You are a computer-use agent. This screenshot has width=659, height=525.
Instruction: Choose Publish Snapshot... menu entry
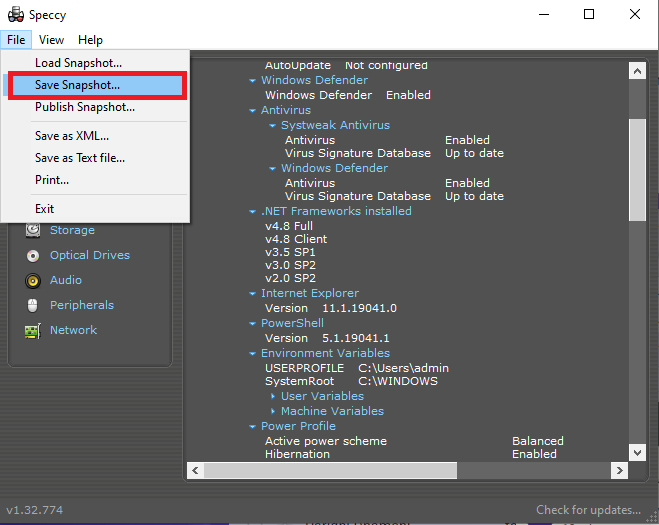[x=95, y=107]
